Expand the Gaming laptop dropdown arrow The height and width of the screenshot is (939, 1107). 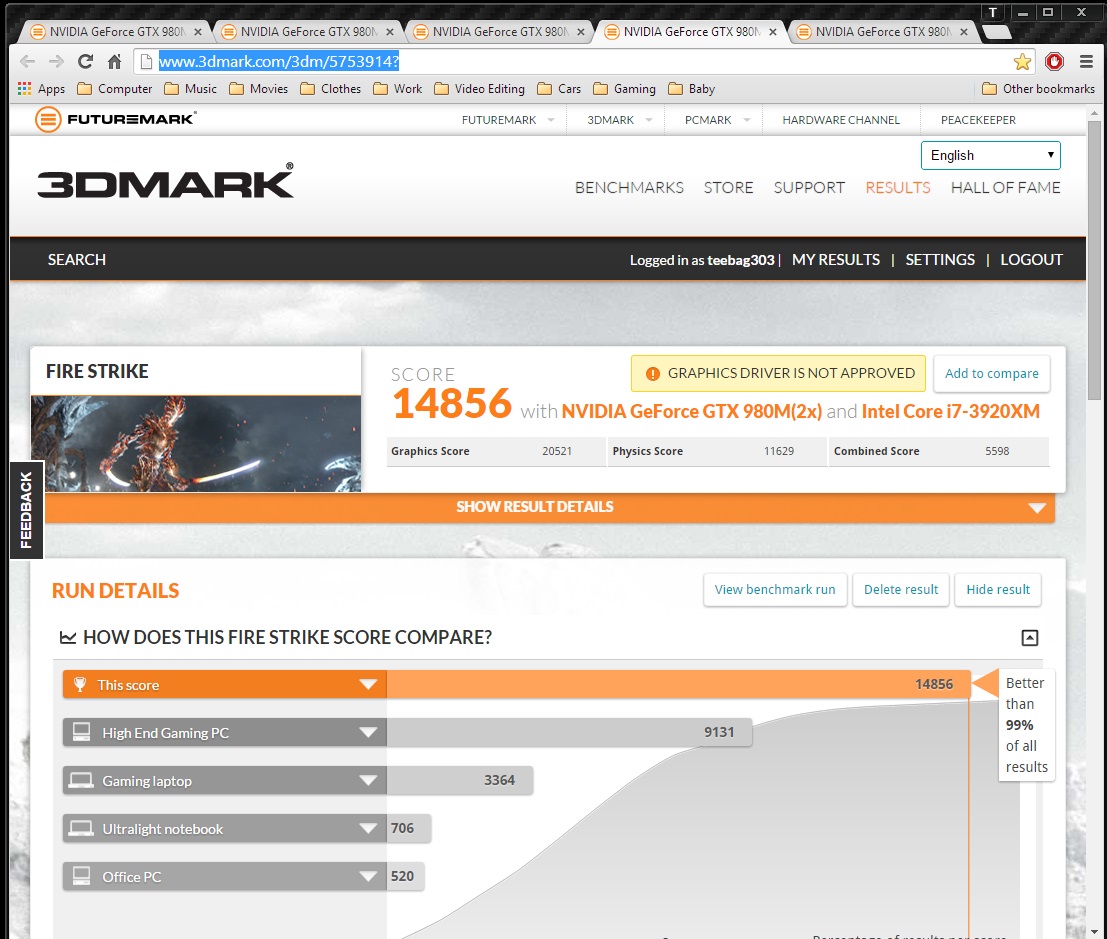[x=368, y=780]
